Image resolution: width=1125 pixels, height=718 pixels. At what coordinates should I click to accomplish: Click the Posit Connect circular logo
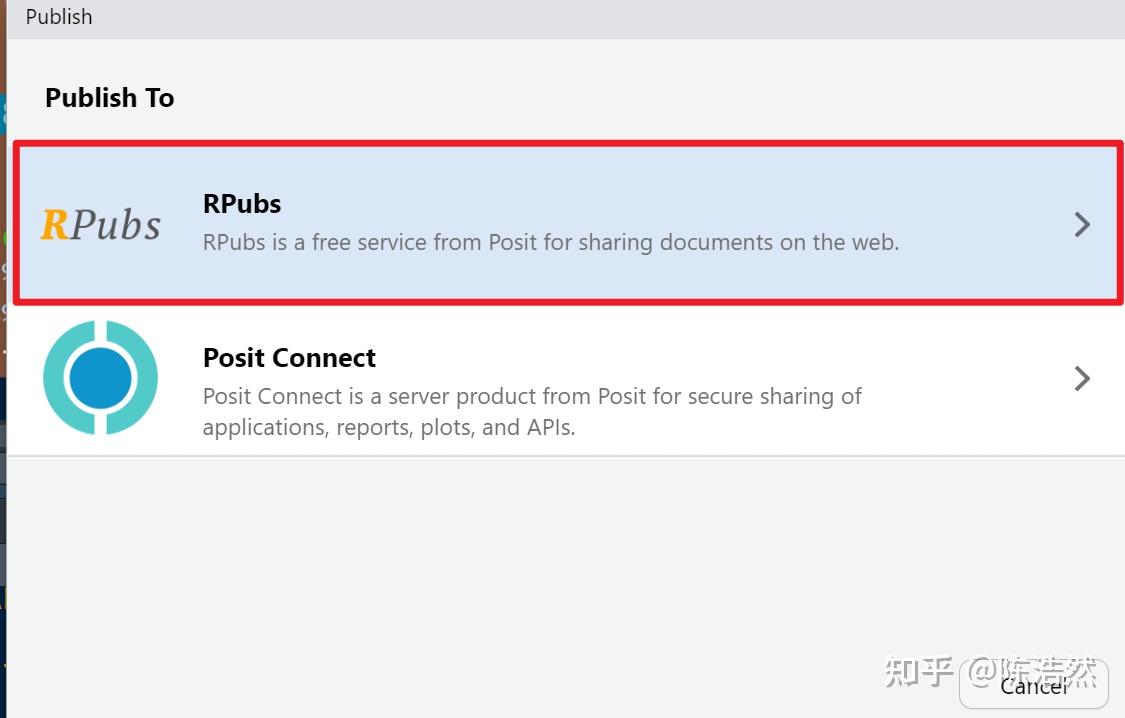(x=100, y=378)
